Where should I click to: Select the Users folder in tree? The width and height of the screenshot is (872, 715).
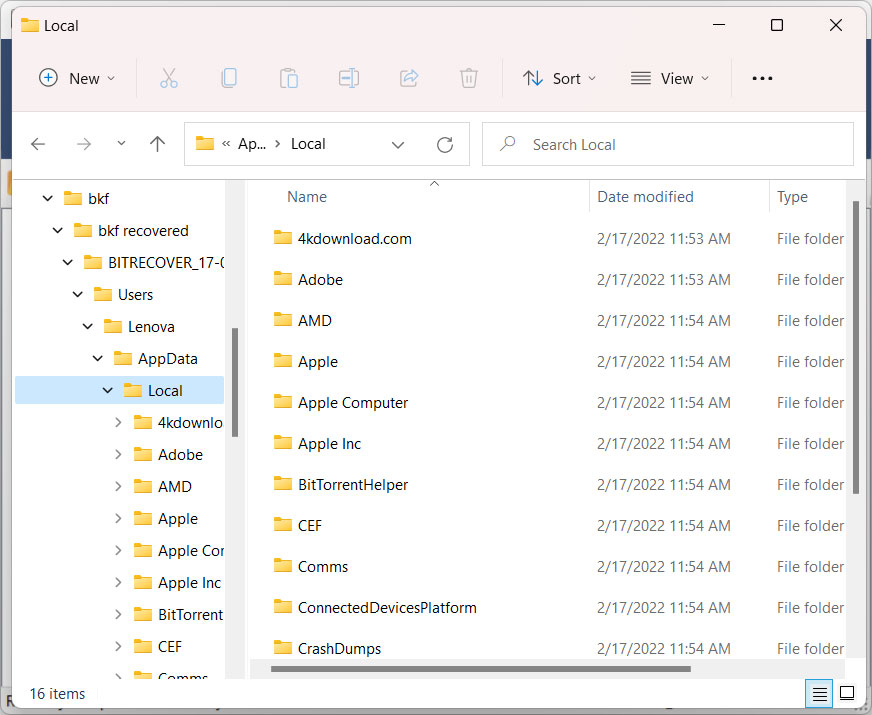(x=135, y=294)
